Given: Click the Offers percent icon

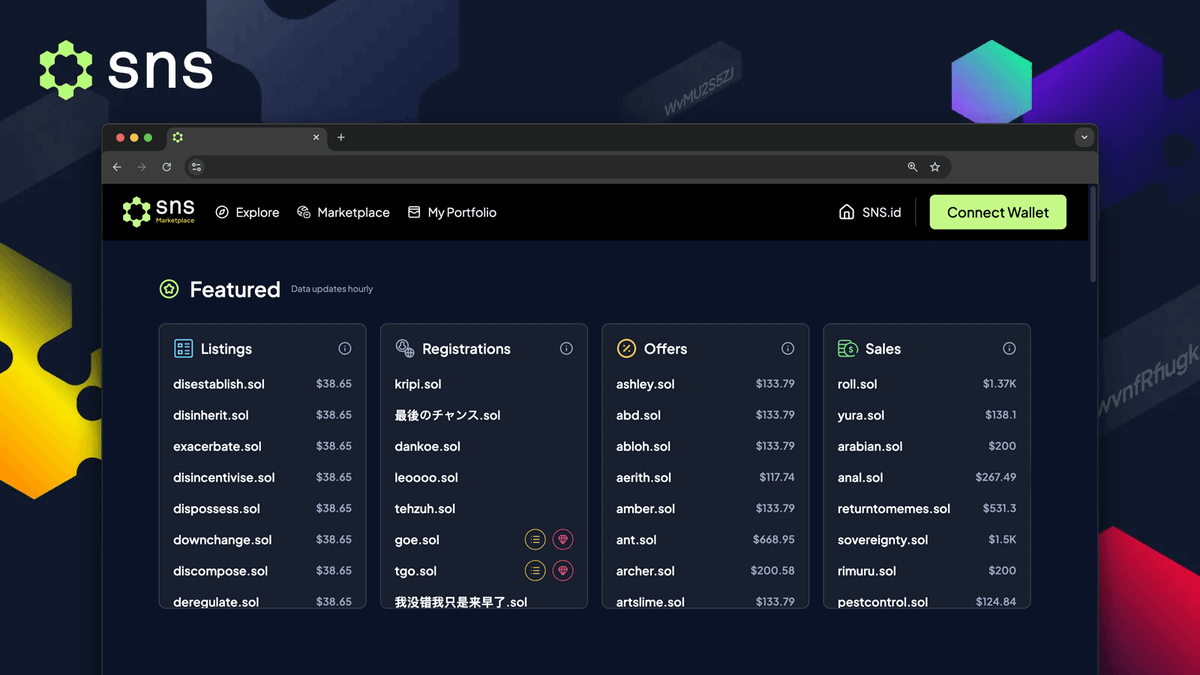Looking at the screenshot, I should point(626,348).
